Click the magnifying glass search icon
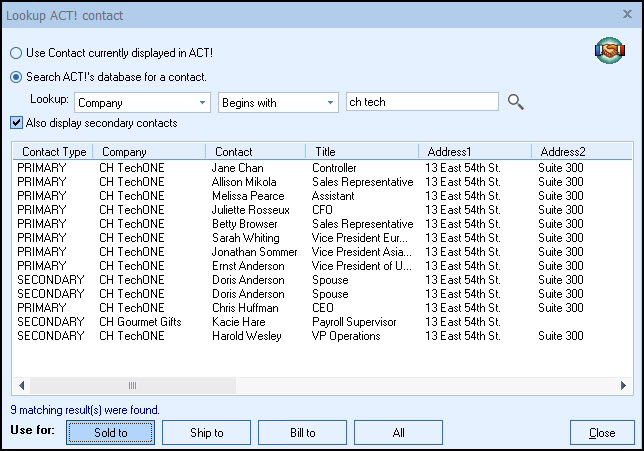The image size is (644, 451). point(516,102)
